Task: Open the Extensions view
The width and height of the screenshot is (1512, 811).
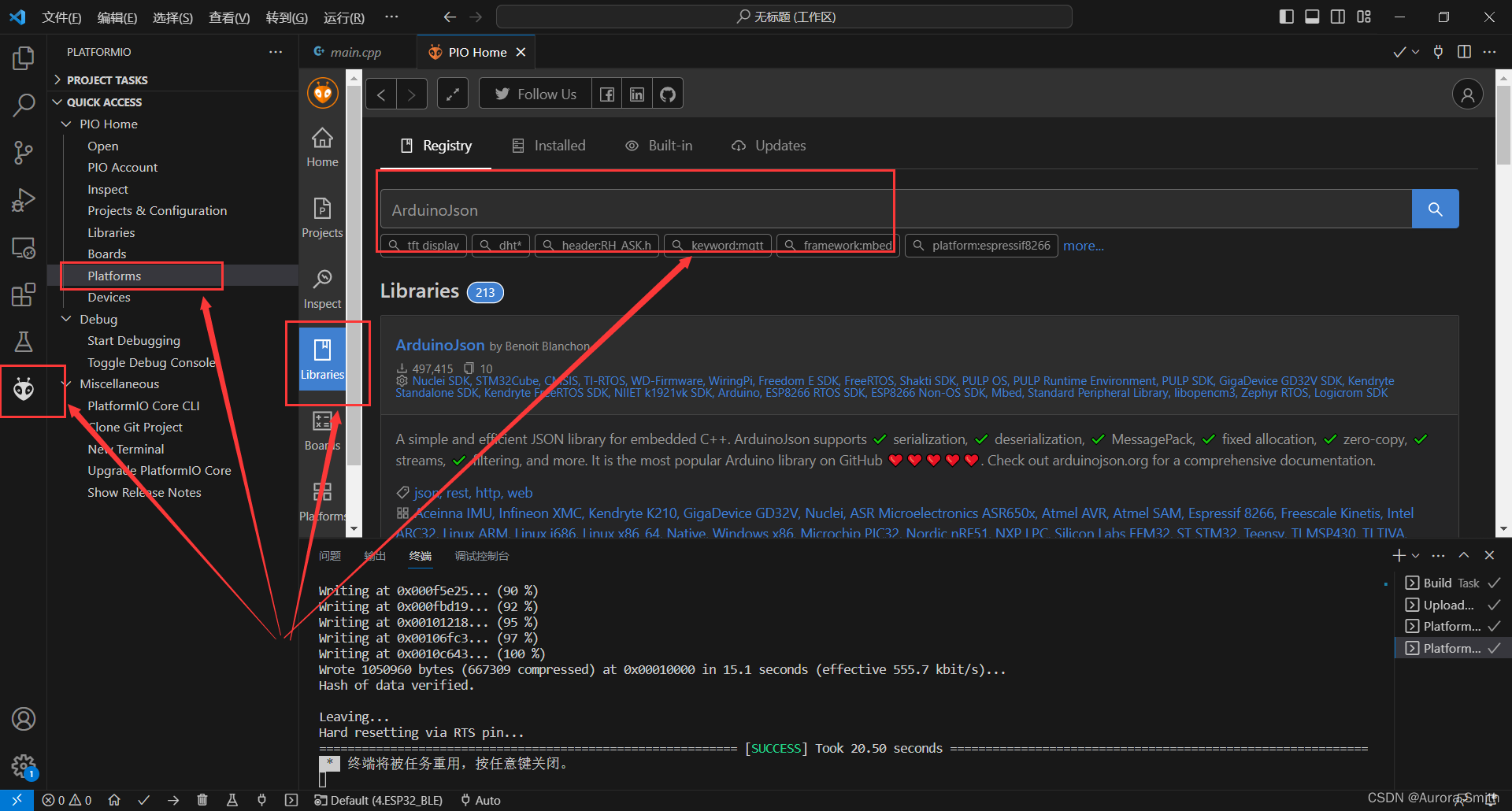Action: click(24, 294)
